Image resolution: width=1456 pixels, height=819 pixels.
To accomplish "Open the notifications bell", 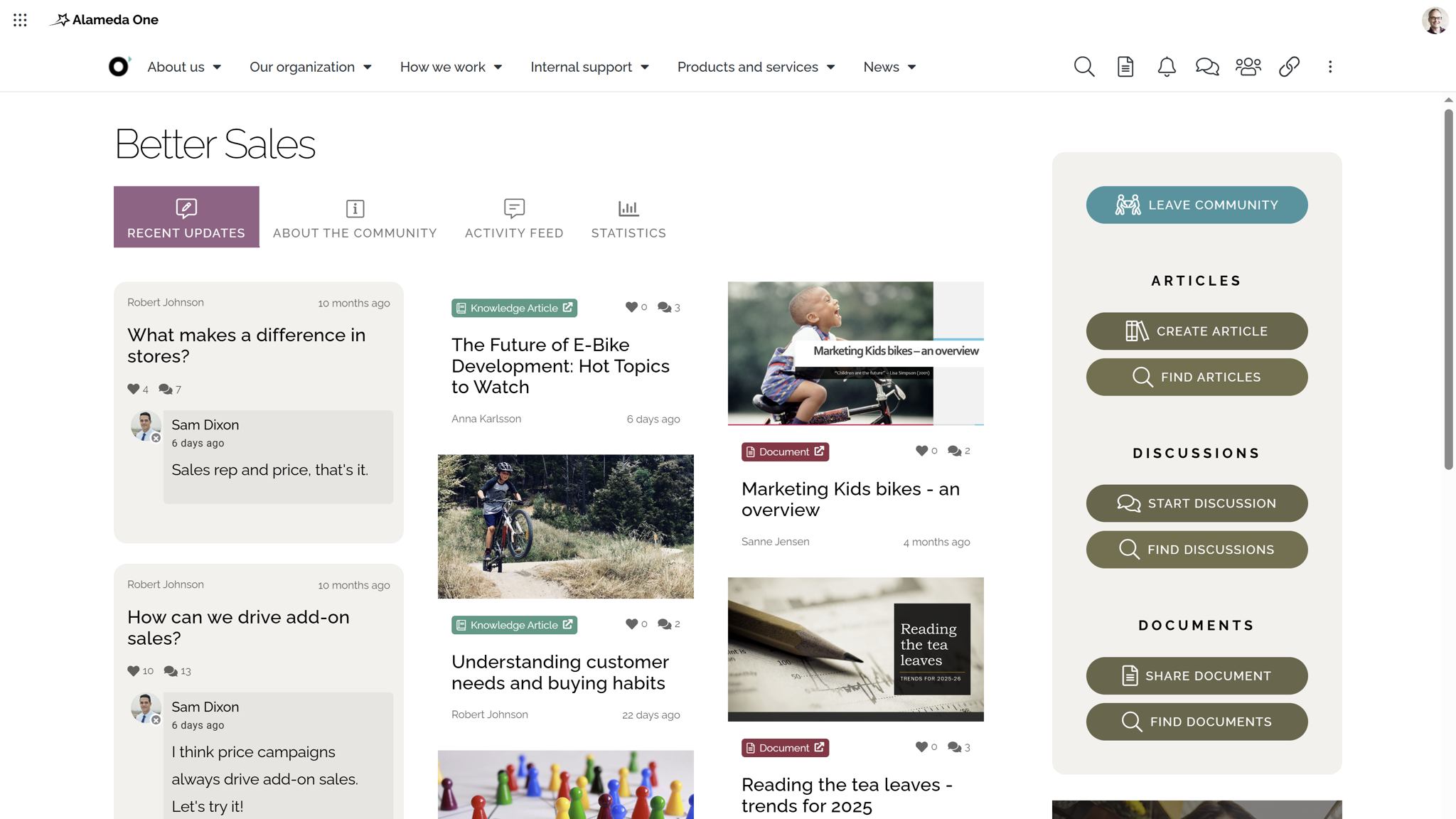I will pos(1166,67).
